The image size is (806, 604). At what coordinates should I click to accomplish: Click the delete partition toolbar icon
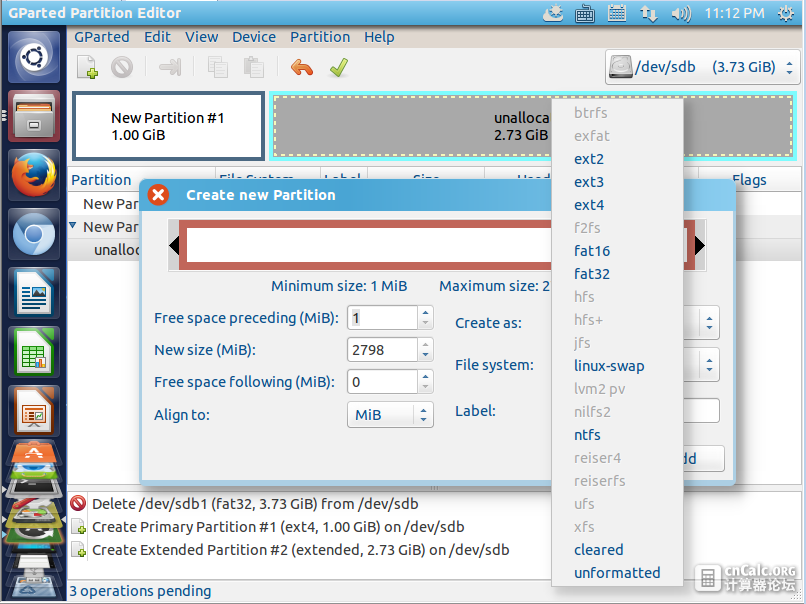pos(122,67)
